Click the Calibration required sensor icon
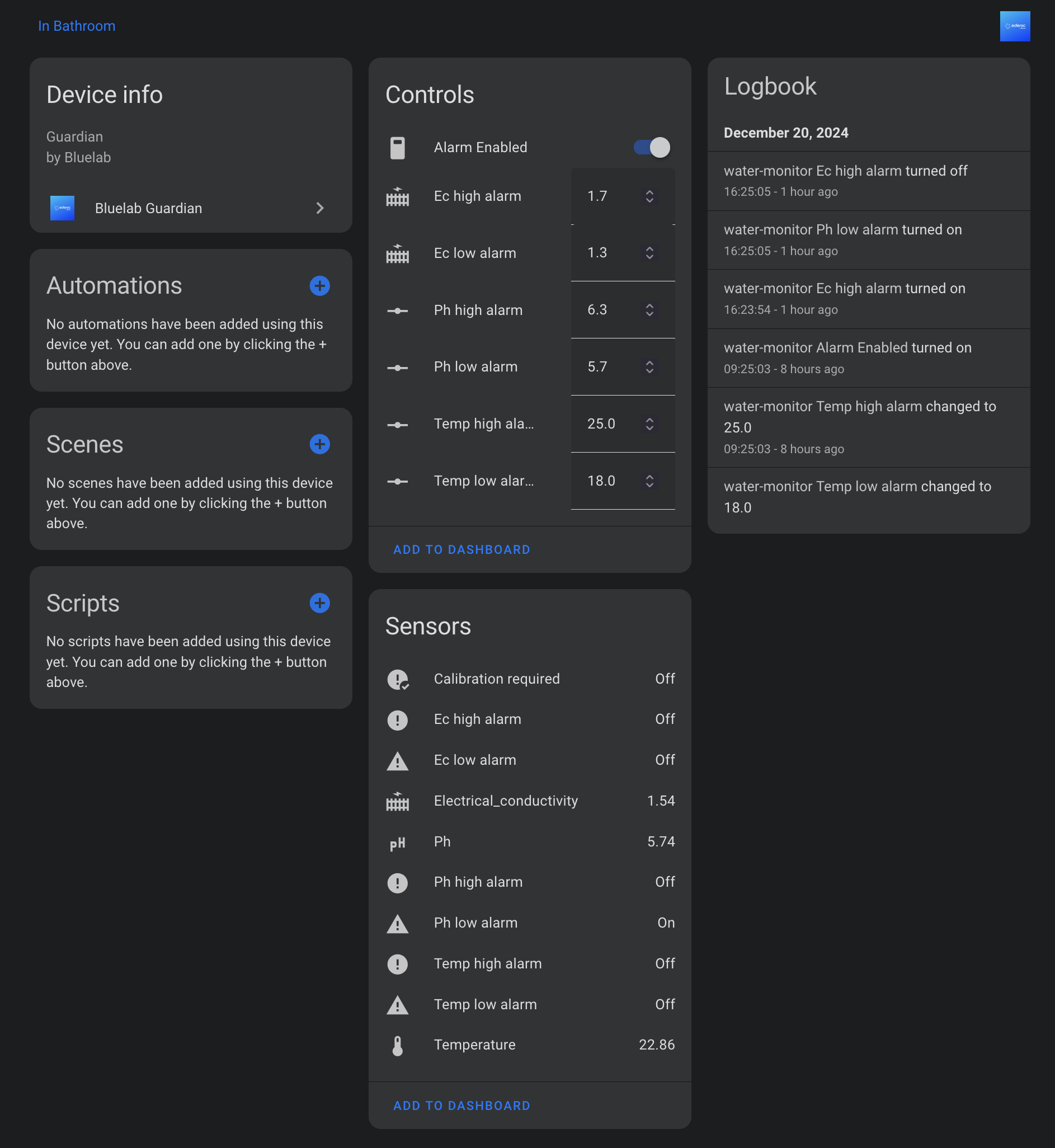1055x1148 pixels. (x=398, y=679)
